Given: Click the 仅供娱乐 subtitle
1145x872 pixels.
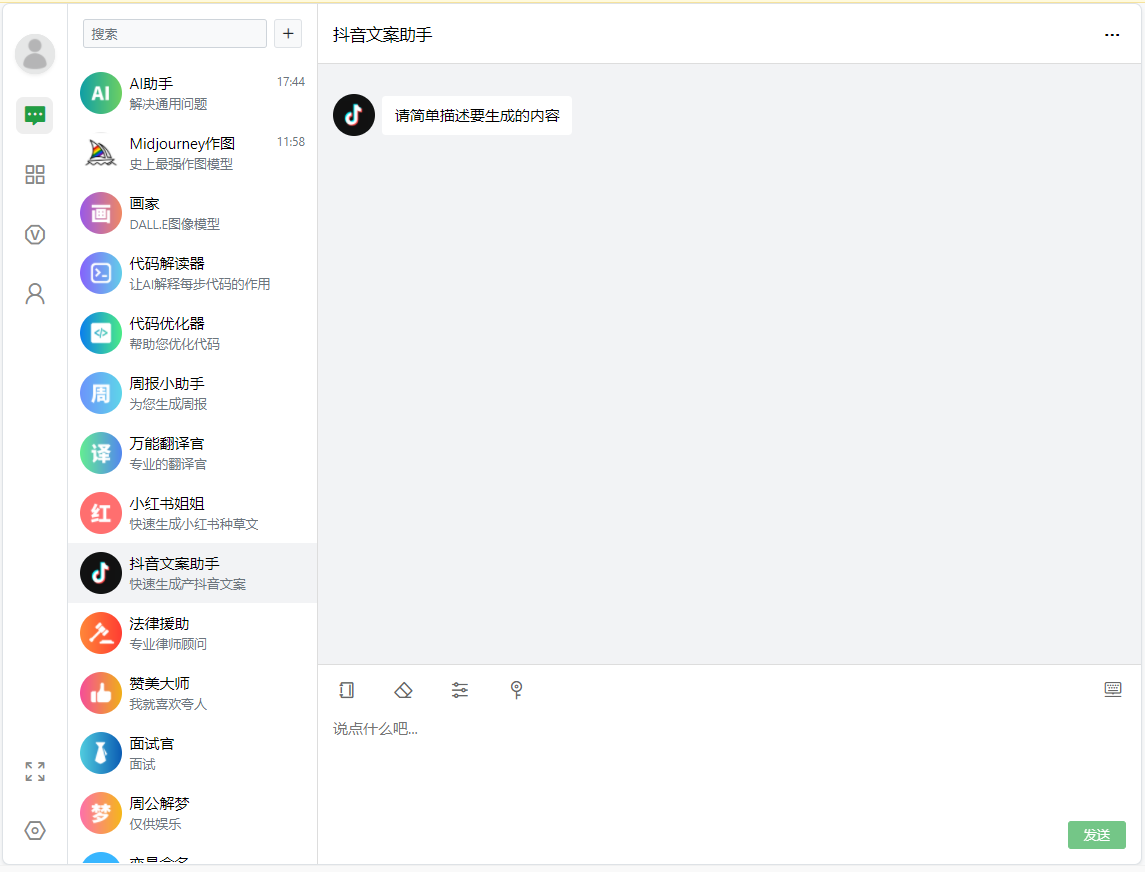Looking at the screenshot, I should pyautogui.click(x=156, y=824).
